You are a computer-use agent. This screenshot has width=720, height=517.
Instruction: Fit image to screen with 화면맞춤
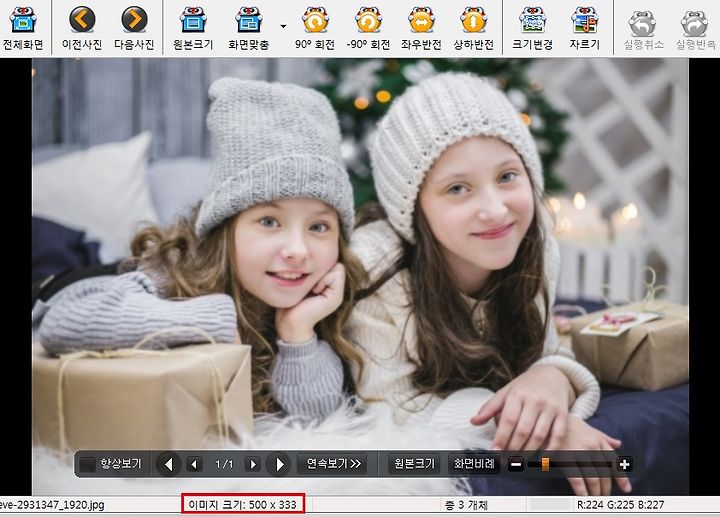[248, 28]
